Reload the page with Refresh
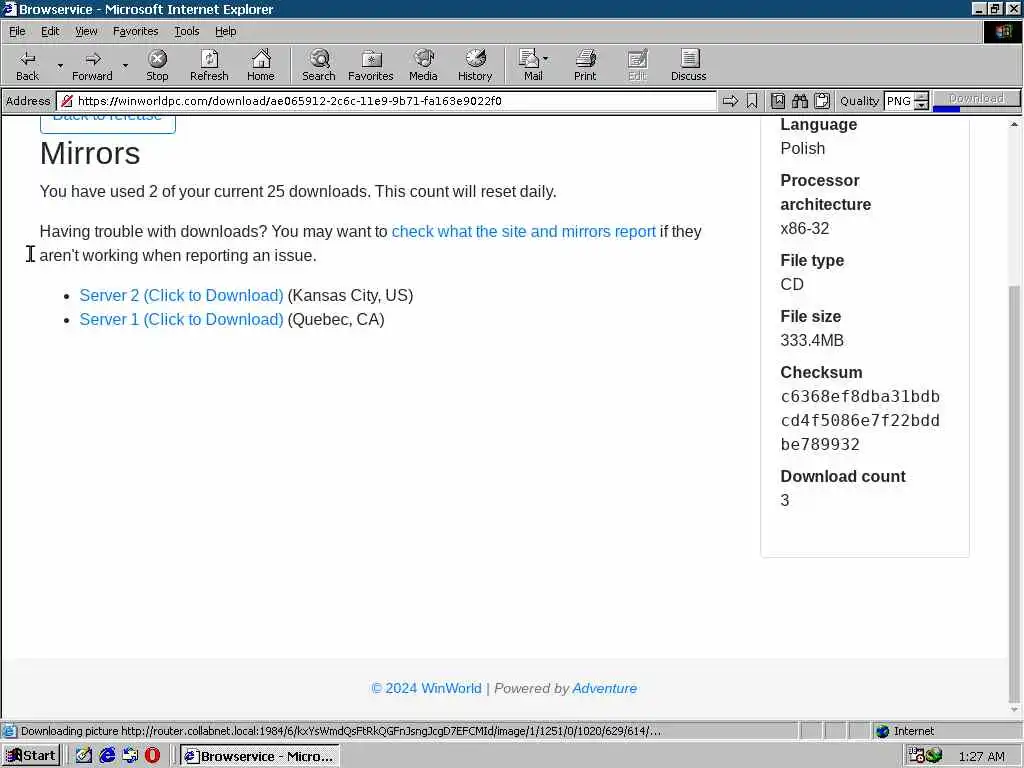 (209, 65)
